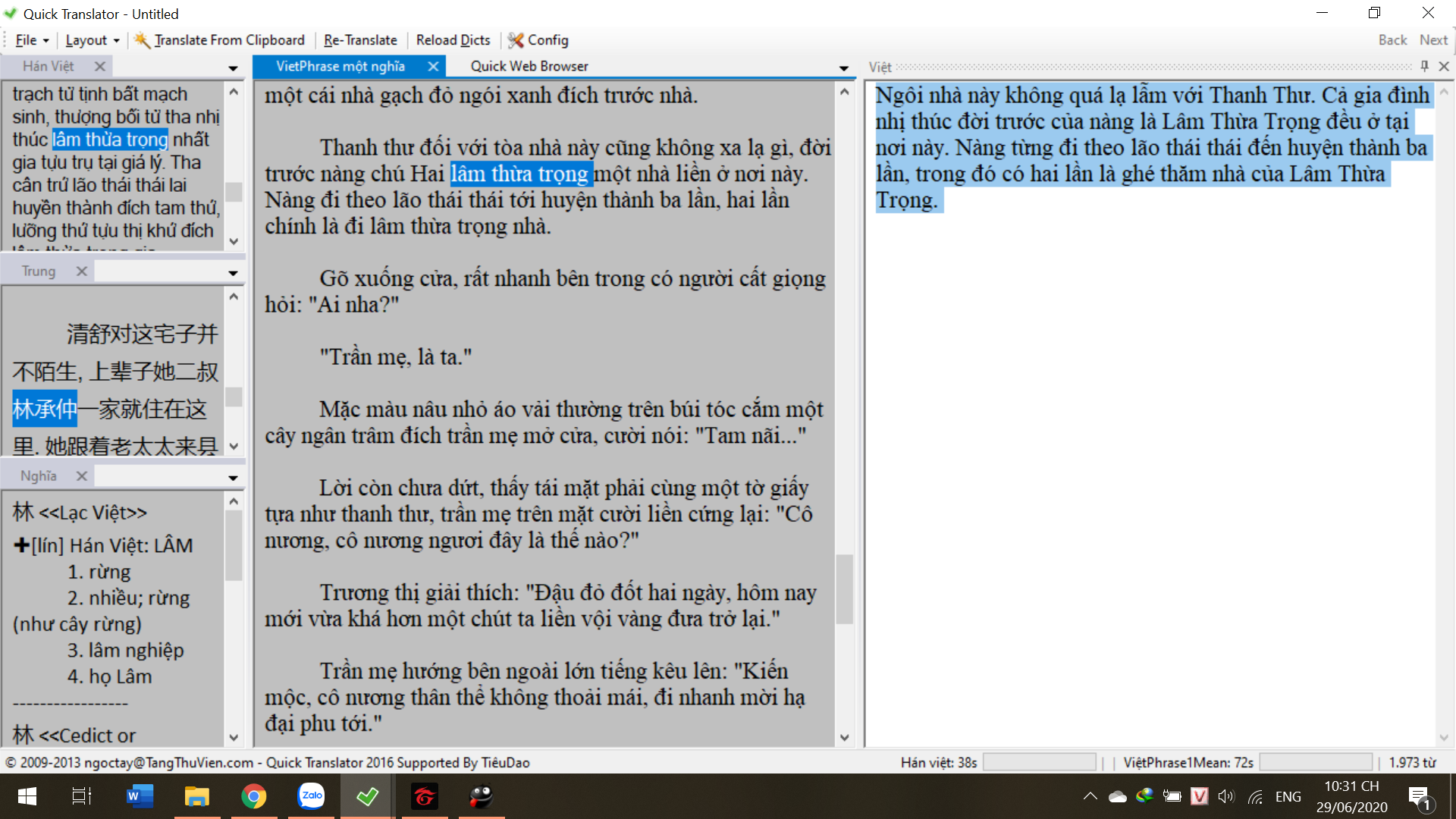The height and width of the screenshot is (819, 1456).
Task: Open Google Chrome from the taskbar
Action: coord(254,796)
